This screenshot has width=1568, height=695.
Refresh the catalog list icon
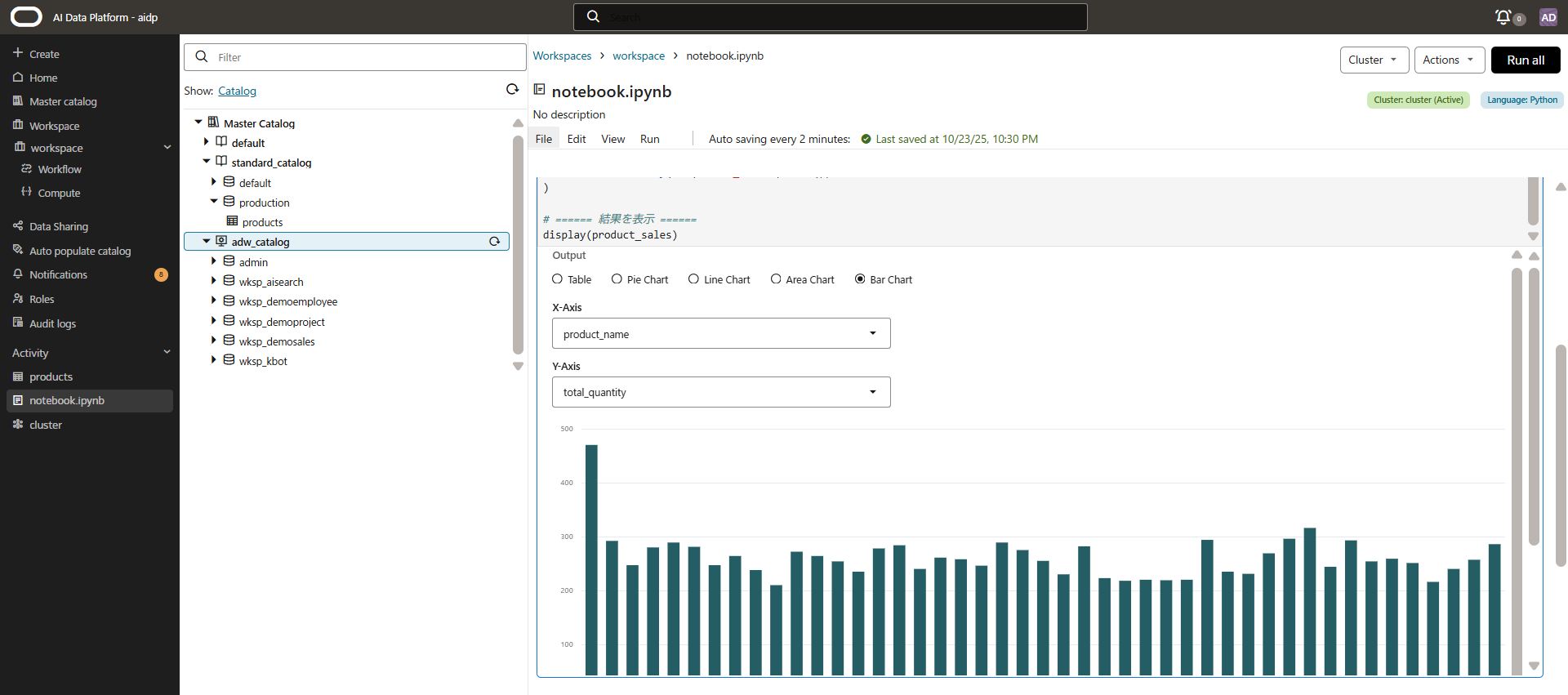512,90
